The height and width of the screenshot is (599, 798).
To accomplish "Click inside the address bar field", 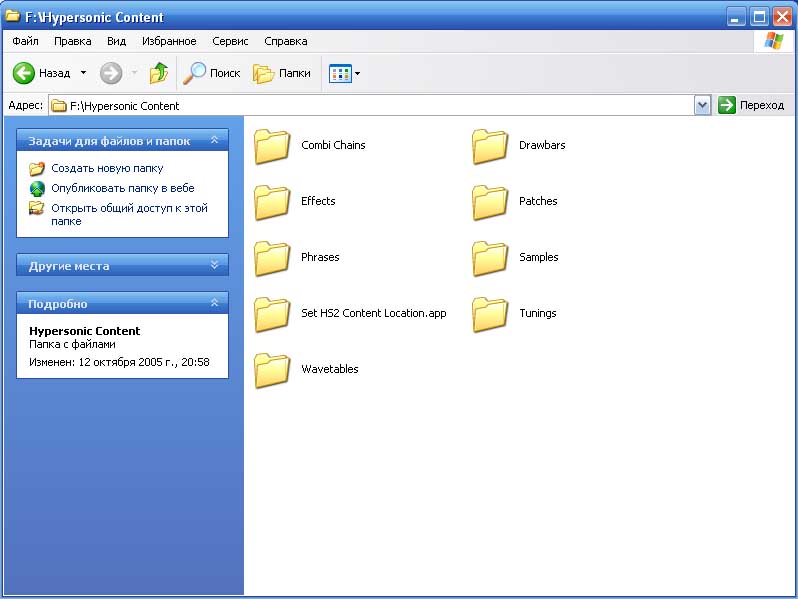I will pyautogui.click(x=372, y=106).
